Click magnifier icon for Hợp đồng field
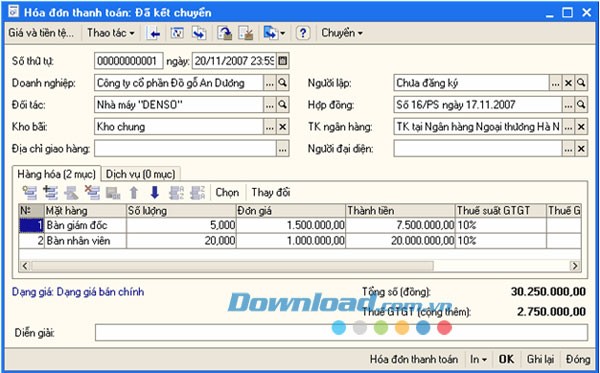600x373 pixels. pos(581,105)
